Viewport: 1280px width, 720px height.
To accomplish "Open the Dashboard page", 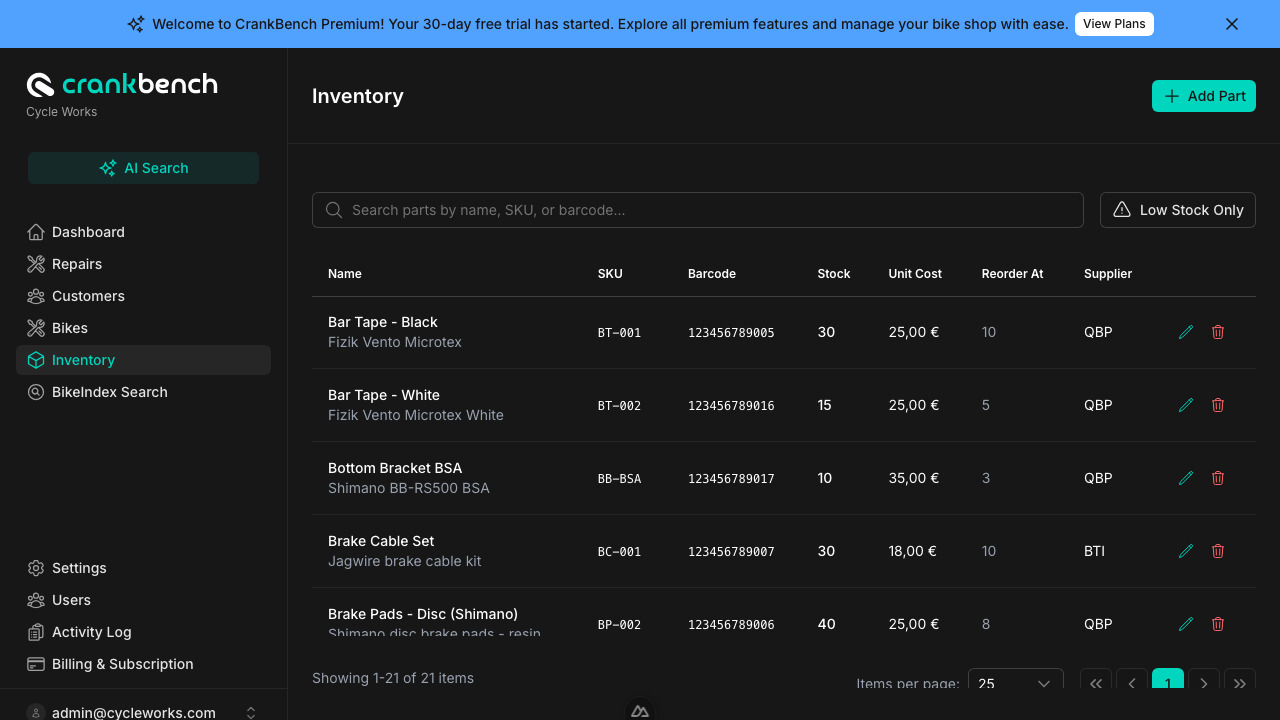I will [x=88, y=232].
